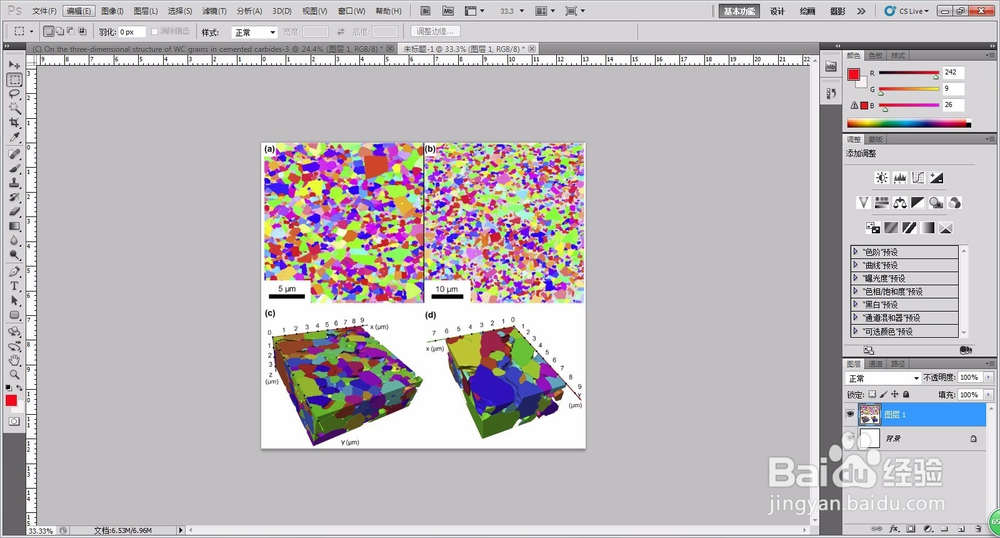Click the color spectrum ramp
Screen dimensions: 1000x538
click(x=908, y=124)
